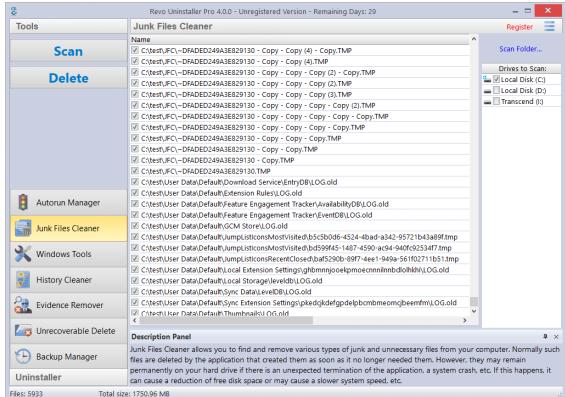Image resolution: width=565 pixels, height=397 pixels.
Task: Click the History Cleaner icon
Action: click(x=23, y=280)
